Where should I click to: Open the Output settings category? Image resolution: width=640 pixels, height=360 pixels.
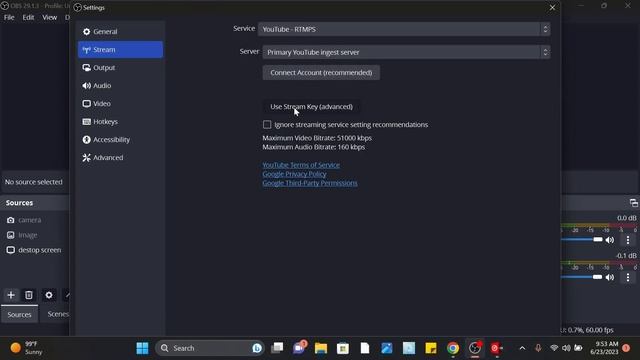pos(120,68)
